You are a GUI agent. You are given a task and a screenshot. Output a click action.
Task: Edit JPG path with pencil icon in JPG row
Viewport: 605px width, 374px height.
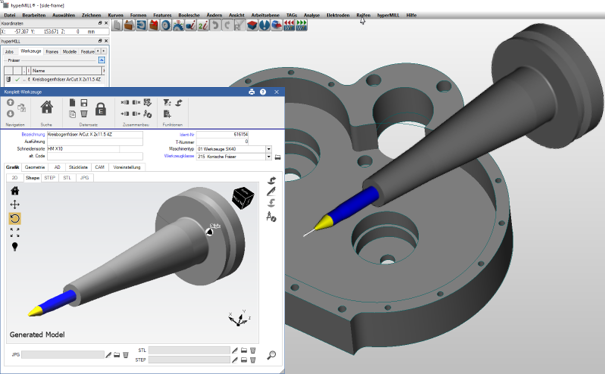[108, 355]
